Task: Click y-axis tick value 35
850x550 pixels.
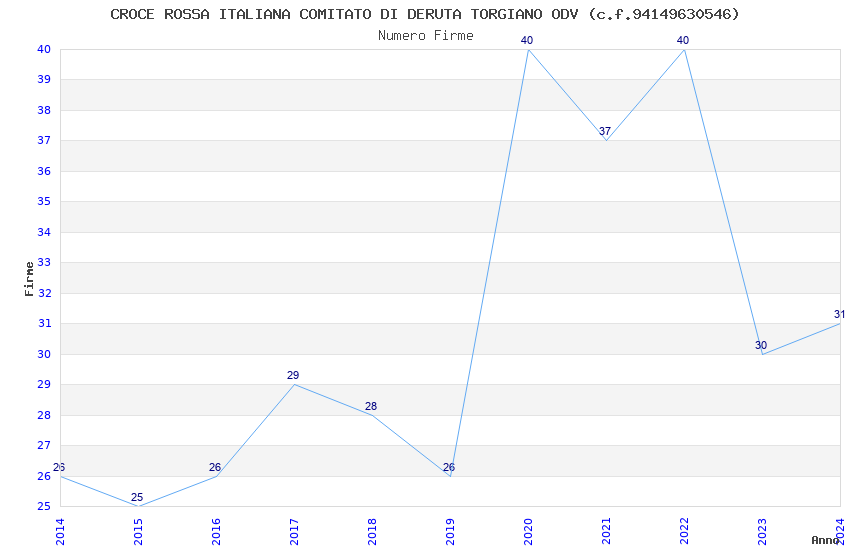Action: point(44,202)
